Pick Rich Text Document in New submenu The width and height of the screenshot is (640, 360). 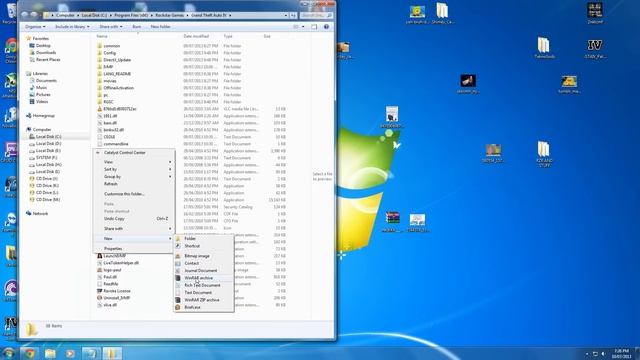pyautogui.click(x=203, y=285)
